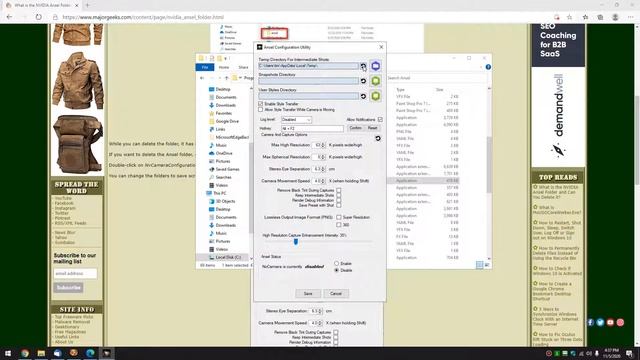This screenshot has width=640, height=360.
Task: Save the Ansel configuration
Action: coord(308,293)
